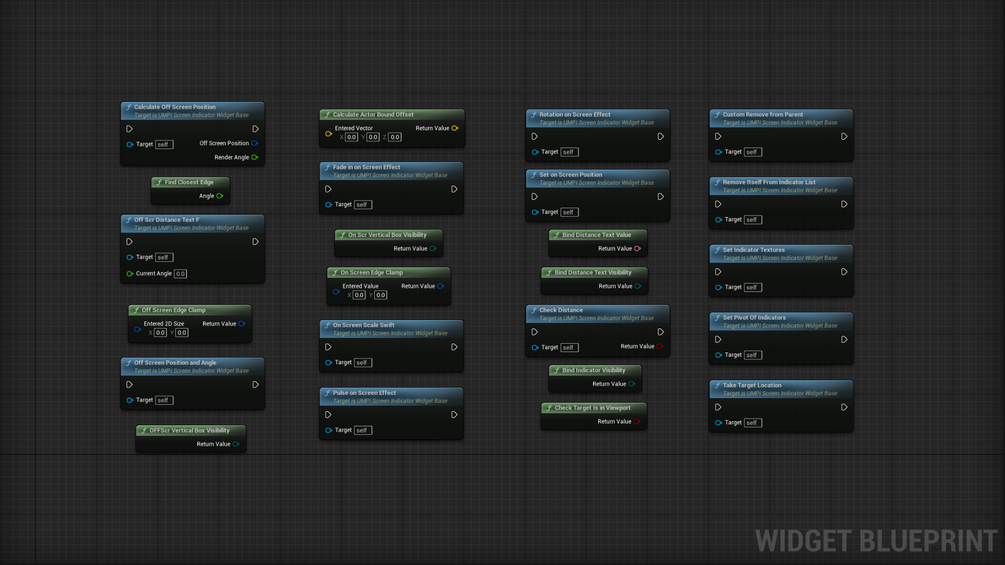Viewport: 1005px width, 565px height.
Task: Select the Remove Itself From Indicator List node title
Action: (769, 183)
